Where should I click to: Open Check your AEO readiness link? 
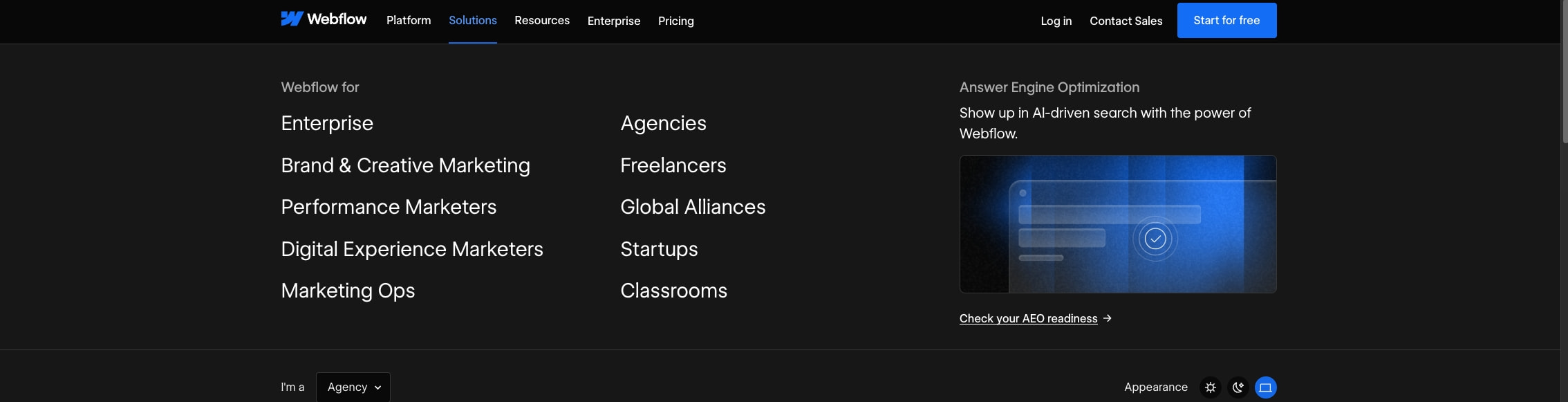click(x=1028, y=318)
